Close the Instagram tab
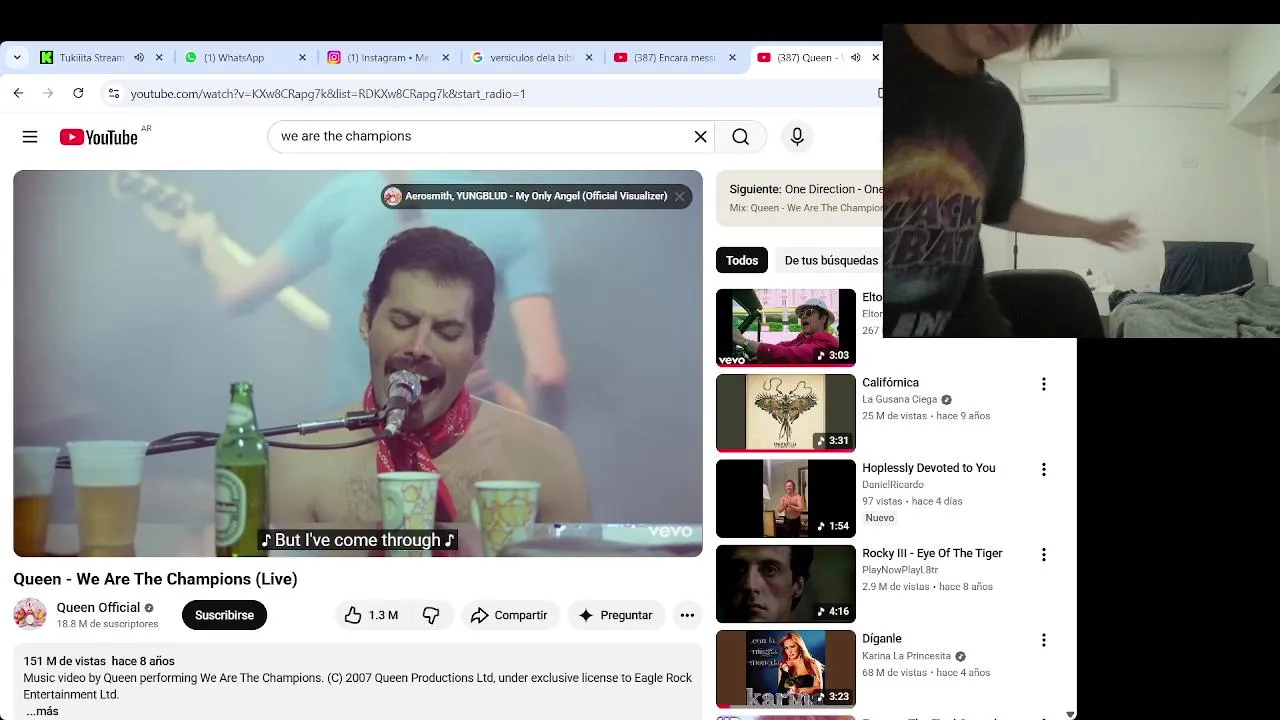1280x720 pixels. click(446, 58)
